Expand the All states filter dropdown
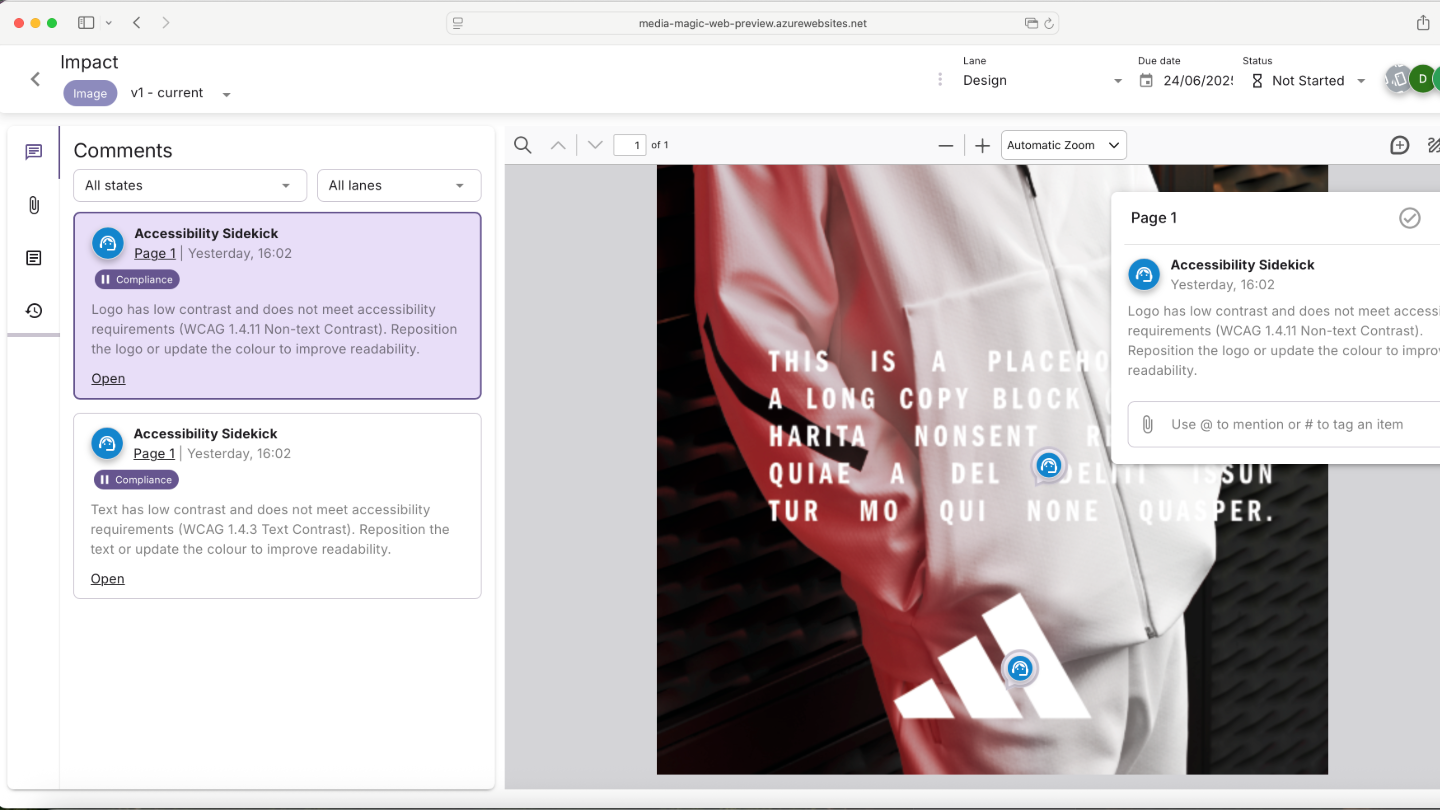 189,186
